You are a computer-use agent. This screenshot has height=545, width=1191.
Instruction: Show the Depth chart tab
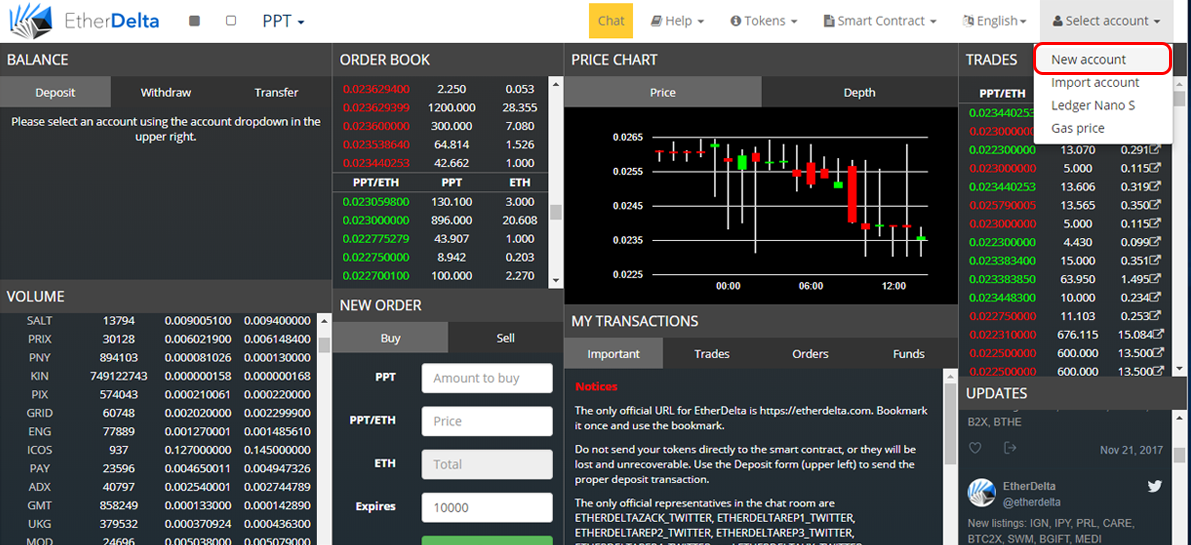(x=859, y=93)
